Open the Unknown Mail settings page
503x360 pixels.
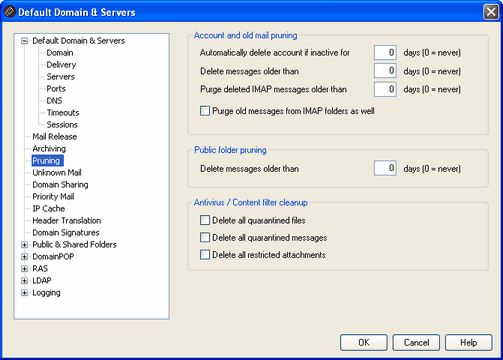(x=57, y=173)
